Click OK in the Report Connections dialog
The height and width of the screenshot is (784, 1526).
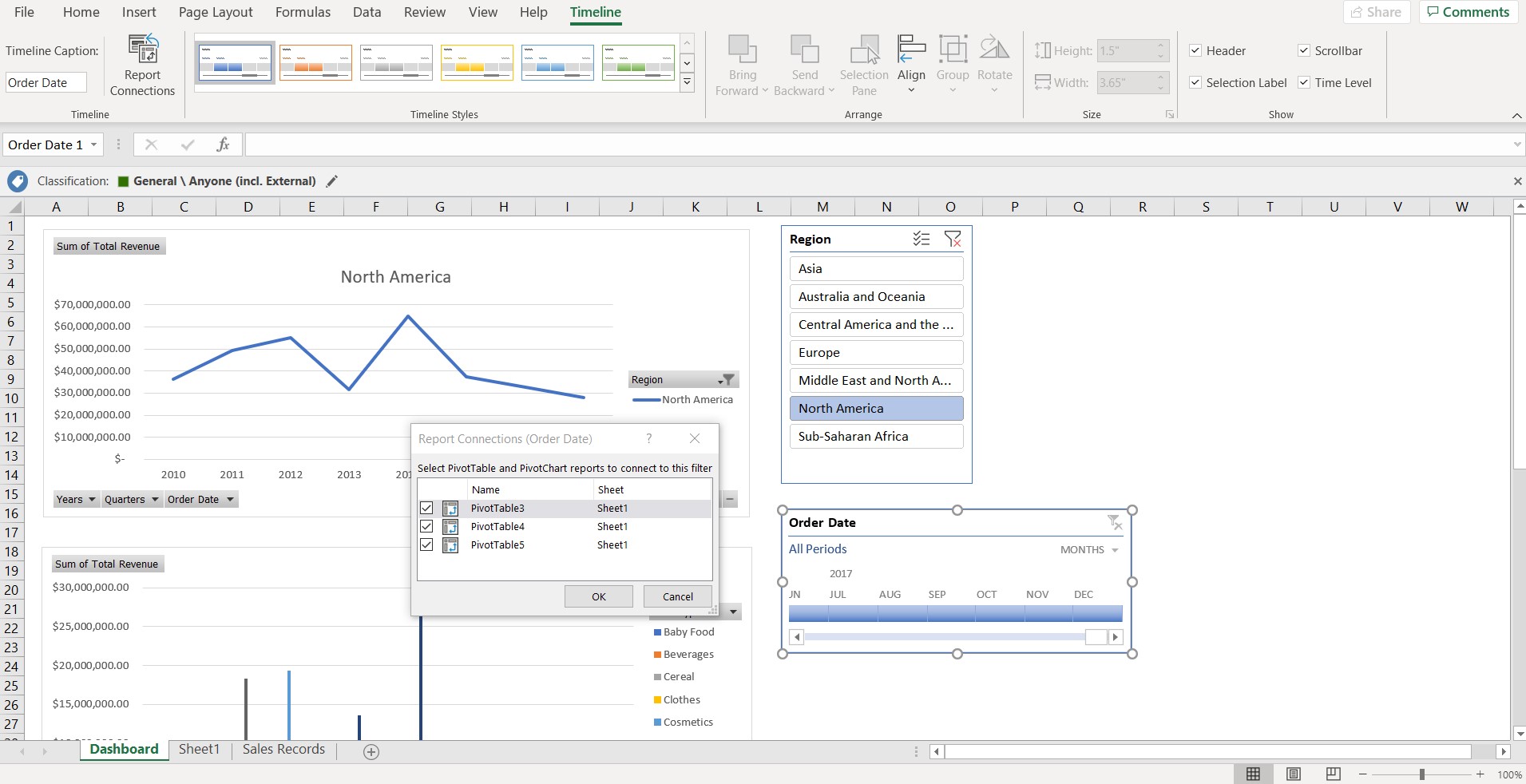click(x=598, y=596)
